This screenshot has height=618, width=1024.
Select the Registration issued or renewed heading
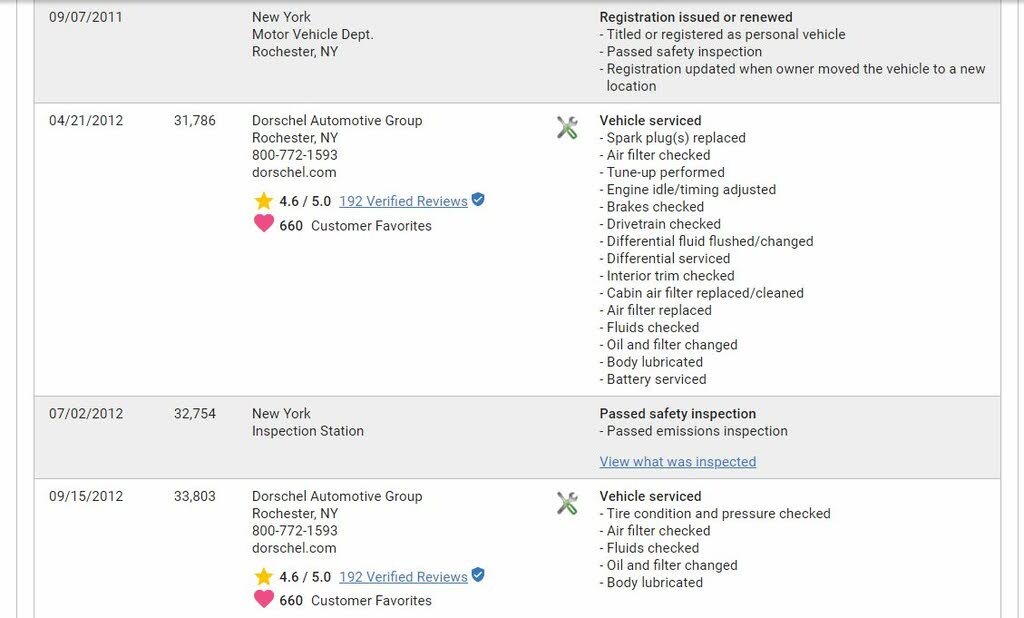(696, 17)
